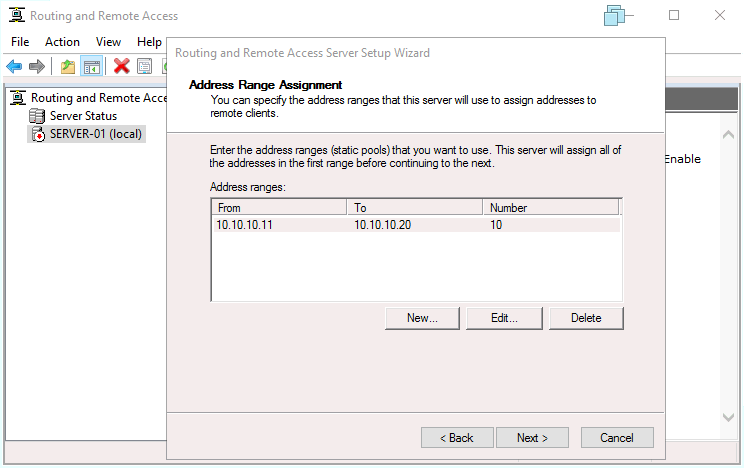Screen dimensions: 744x468
Task: Select the 10.10.10.11 address range row
Action: (x=280, y=225)
